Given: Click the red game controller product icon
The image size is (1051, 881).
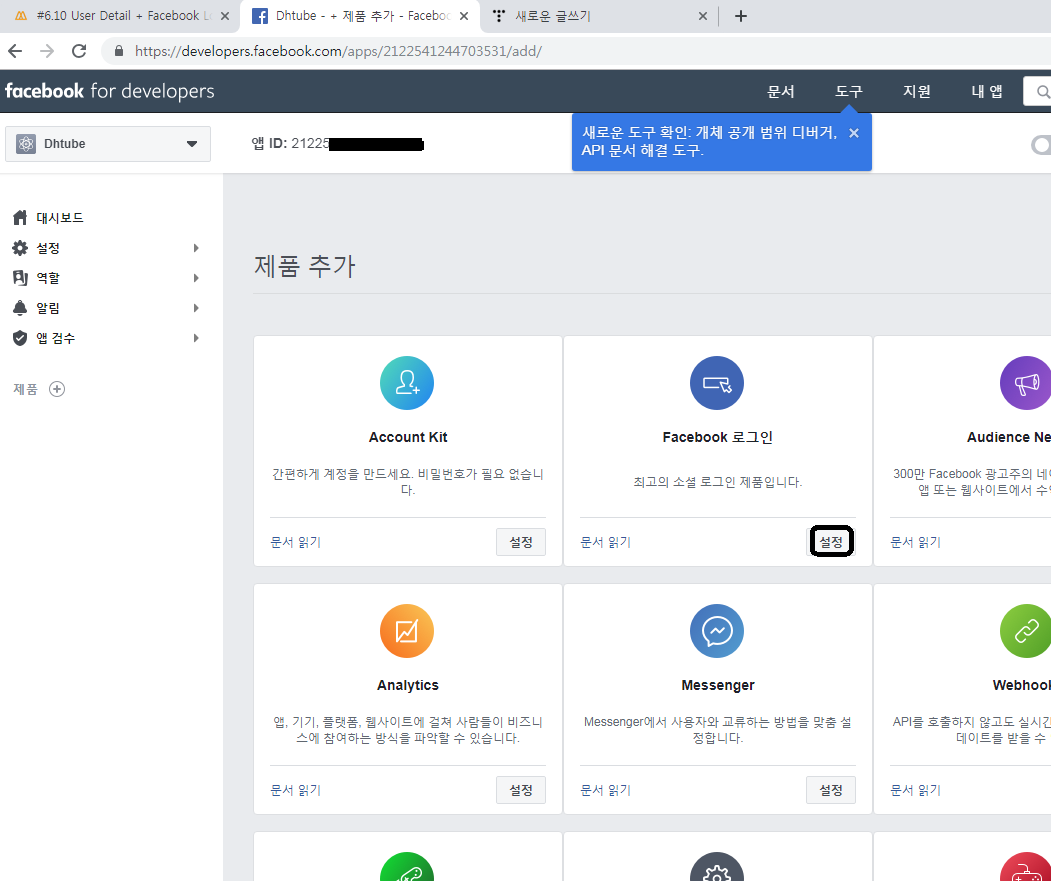Looking at the screenshot, I should click(1026, 866).
